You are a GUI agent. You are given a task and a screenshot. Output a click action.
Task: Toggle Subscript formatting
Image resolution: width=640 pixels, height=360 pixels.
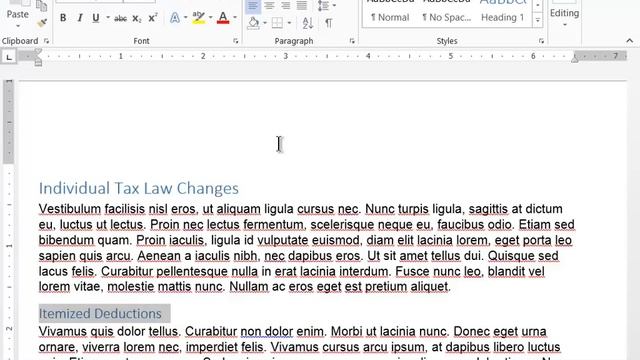pyautogui.click(x=137, y=19)
